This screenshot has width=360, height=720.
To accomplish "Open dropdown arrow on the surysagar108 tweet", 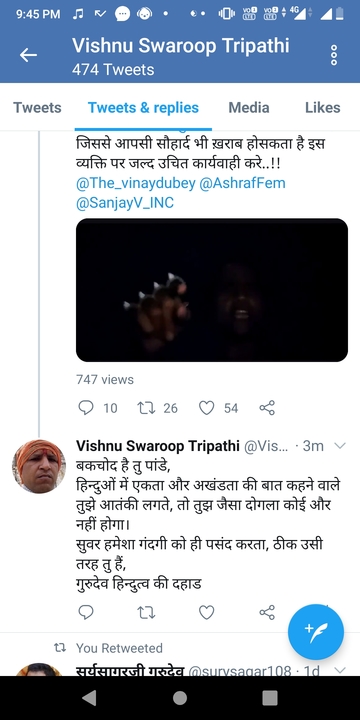I will [x=340, y=670].
